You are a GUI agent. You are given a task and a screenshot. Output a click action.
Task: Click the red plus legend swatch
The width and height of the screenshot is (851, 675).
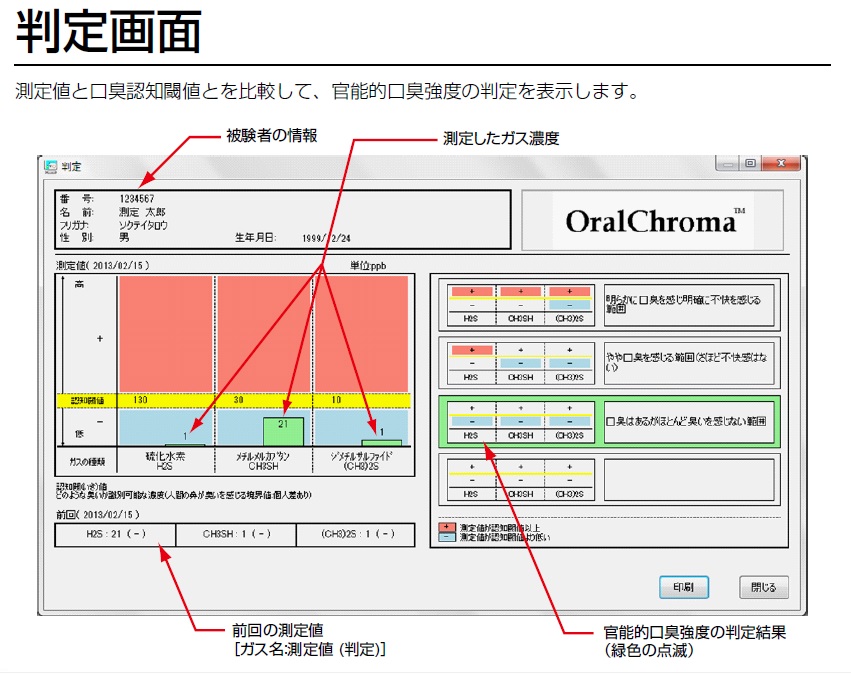[x=444, y=527]
